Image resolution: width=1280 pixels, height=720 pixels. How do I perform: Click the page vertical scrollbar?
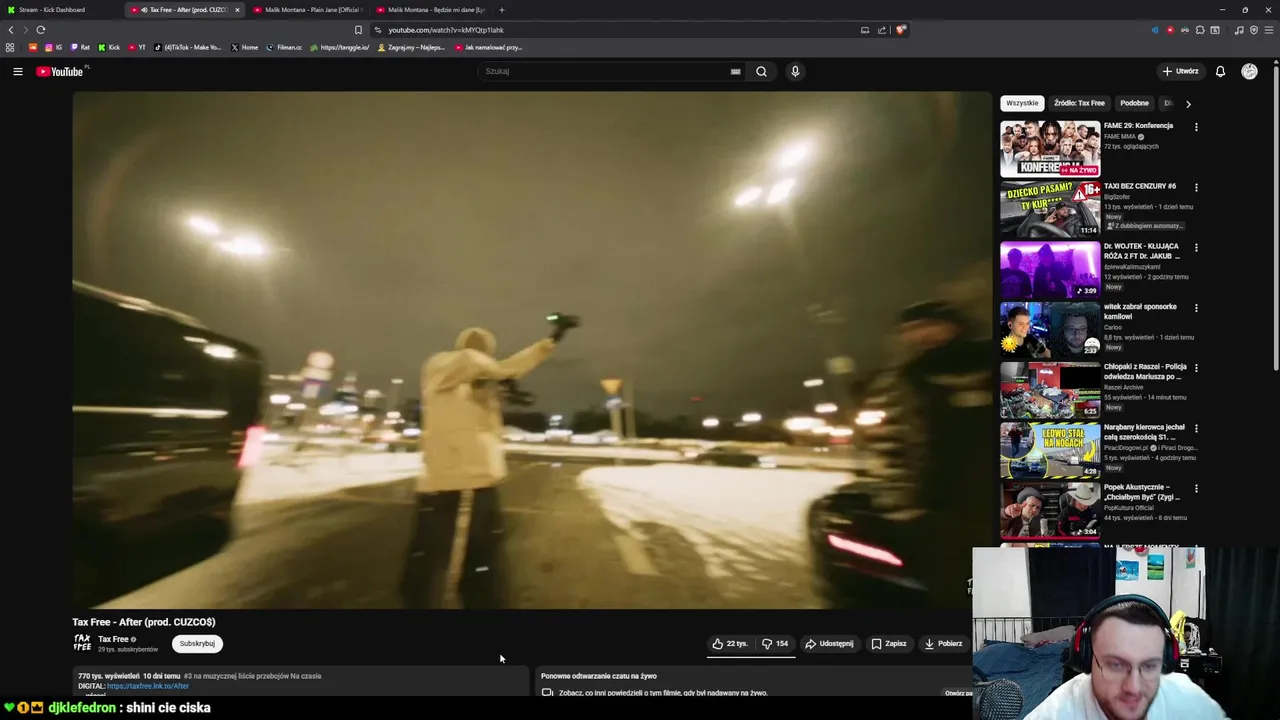pyautogui.click(x=1276, y=220)
